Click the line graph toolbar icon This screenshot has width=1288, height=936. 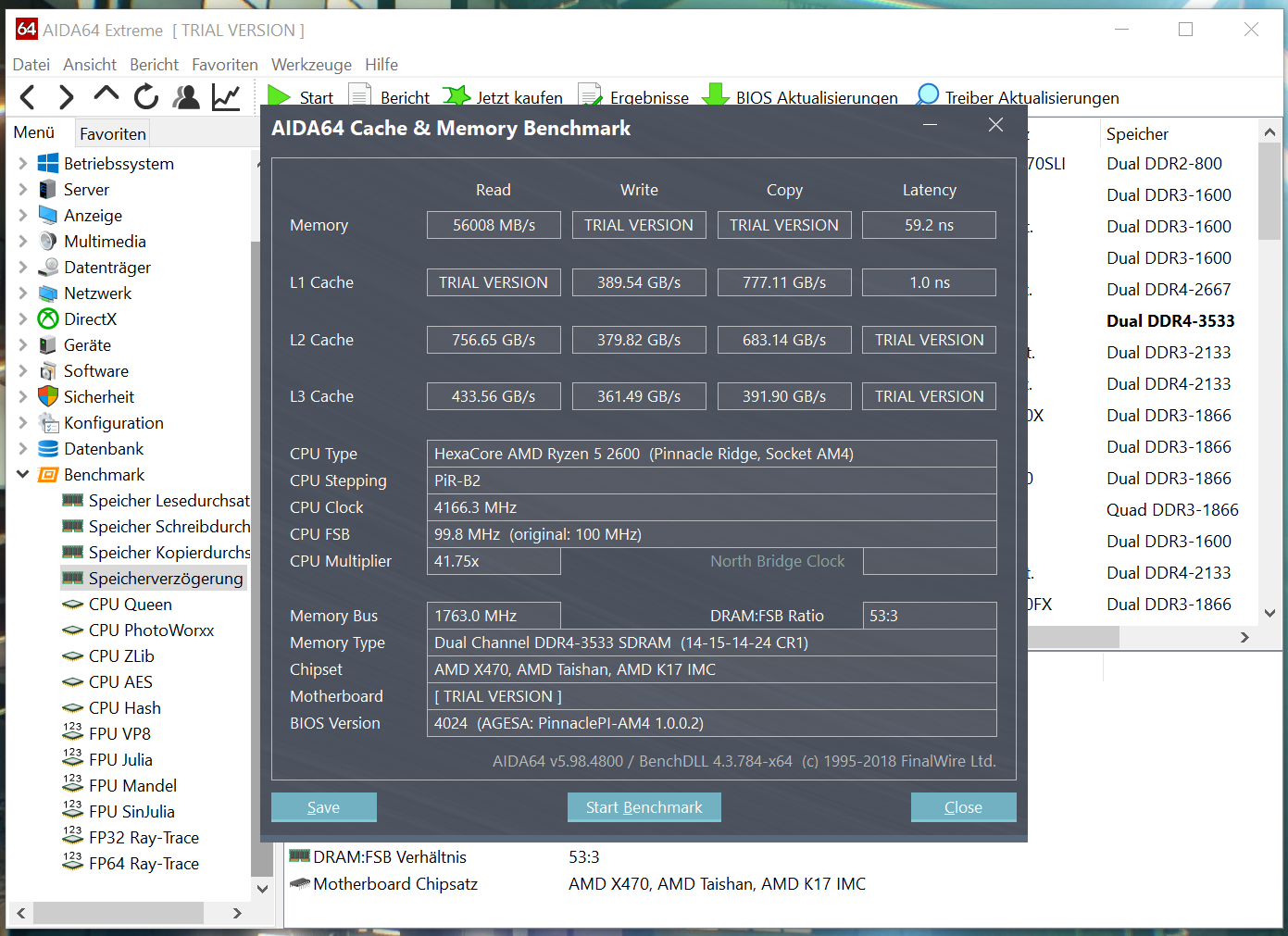226,97
